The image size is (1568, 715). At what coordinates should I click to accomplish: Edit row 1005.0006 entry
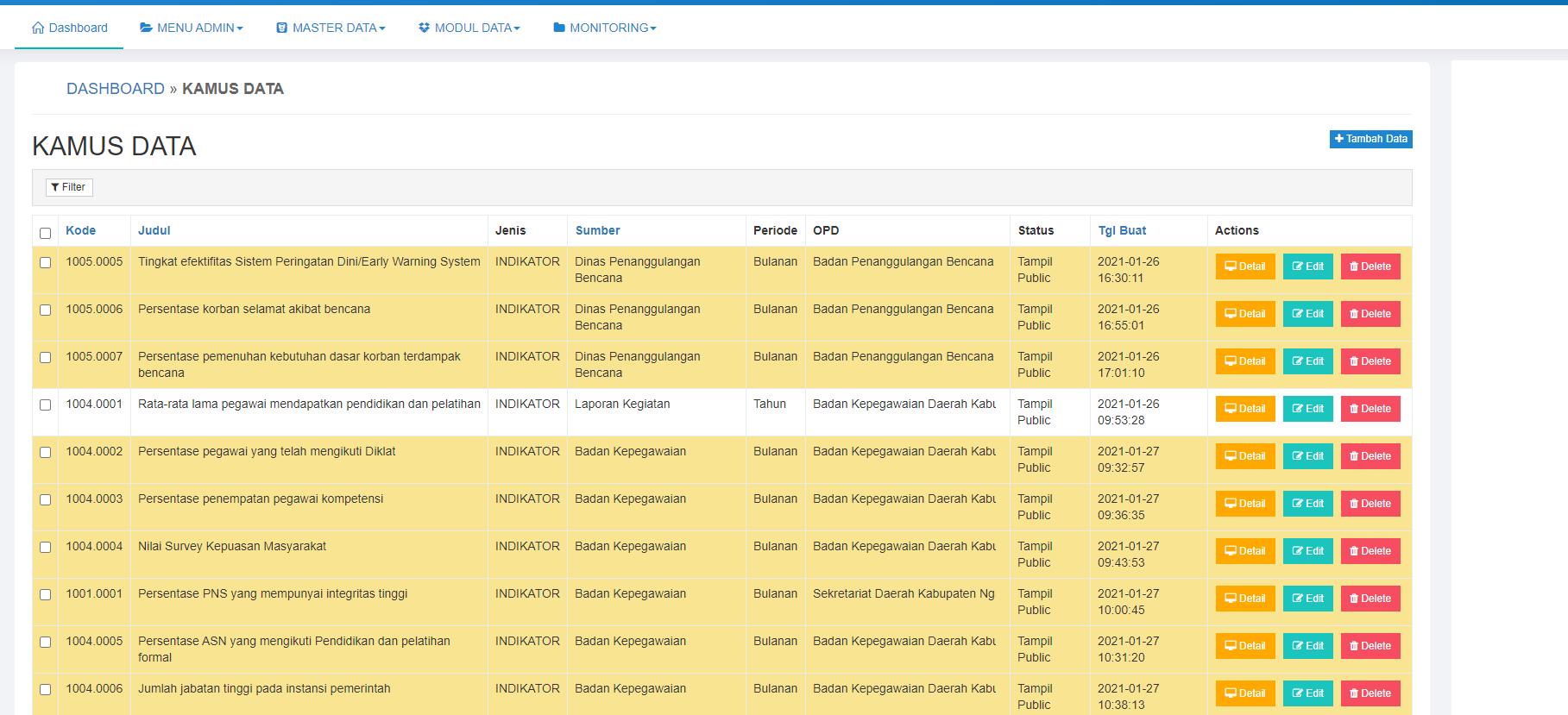[x=1308, y=314]
